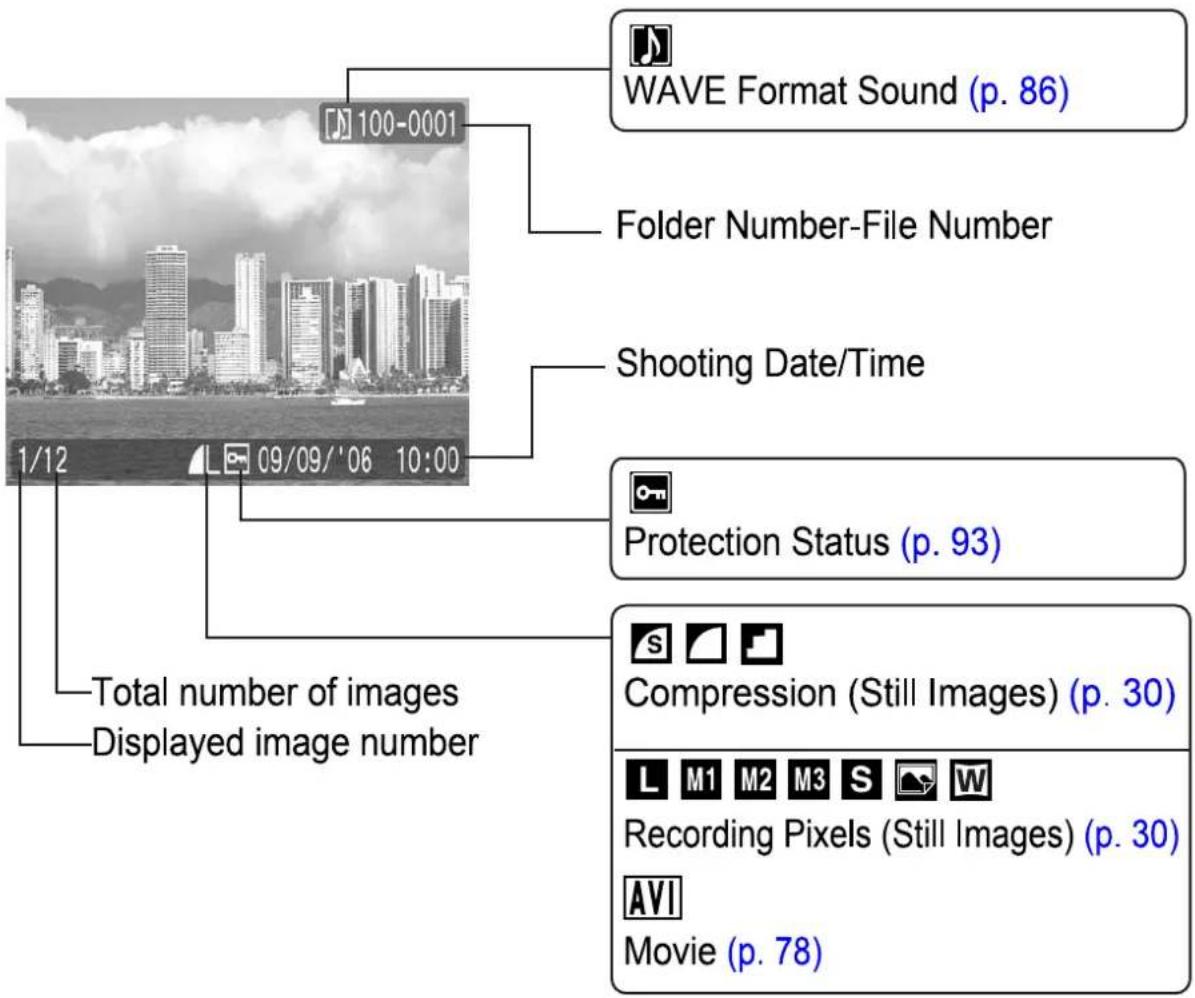
Task: Click the Compression (Still Images) text
Action: 841,694
